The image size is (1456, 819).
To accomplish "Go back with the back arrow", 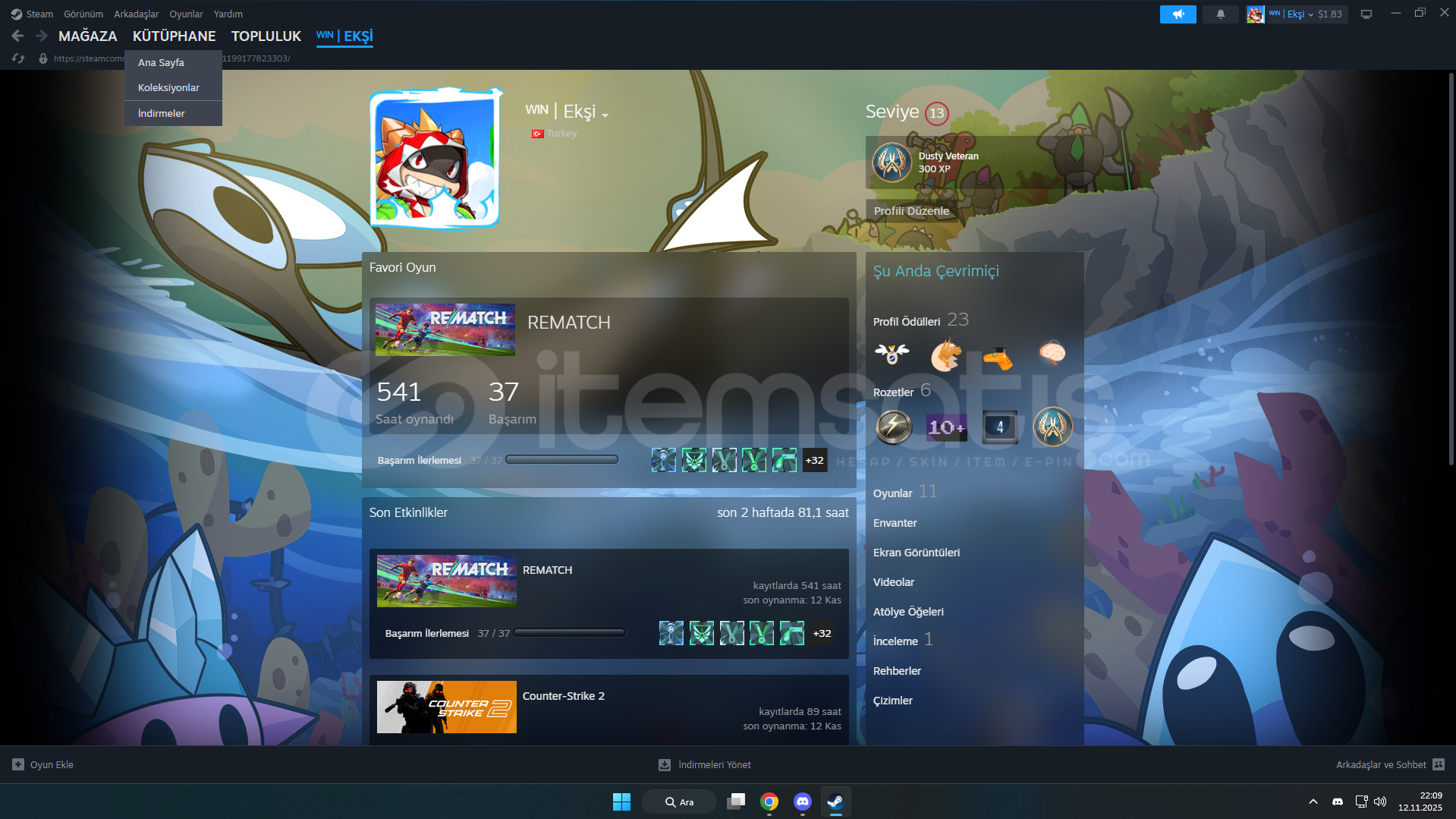I will [17, 36].
